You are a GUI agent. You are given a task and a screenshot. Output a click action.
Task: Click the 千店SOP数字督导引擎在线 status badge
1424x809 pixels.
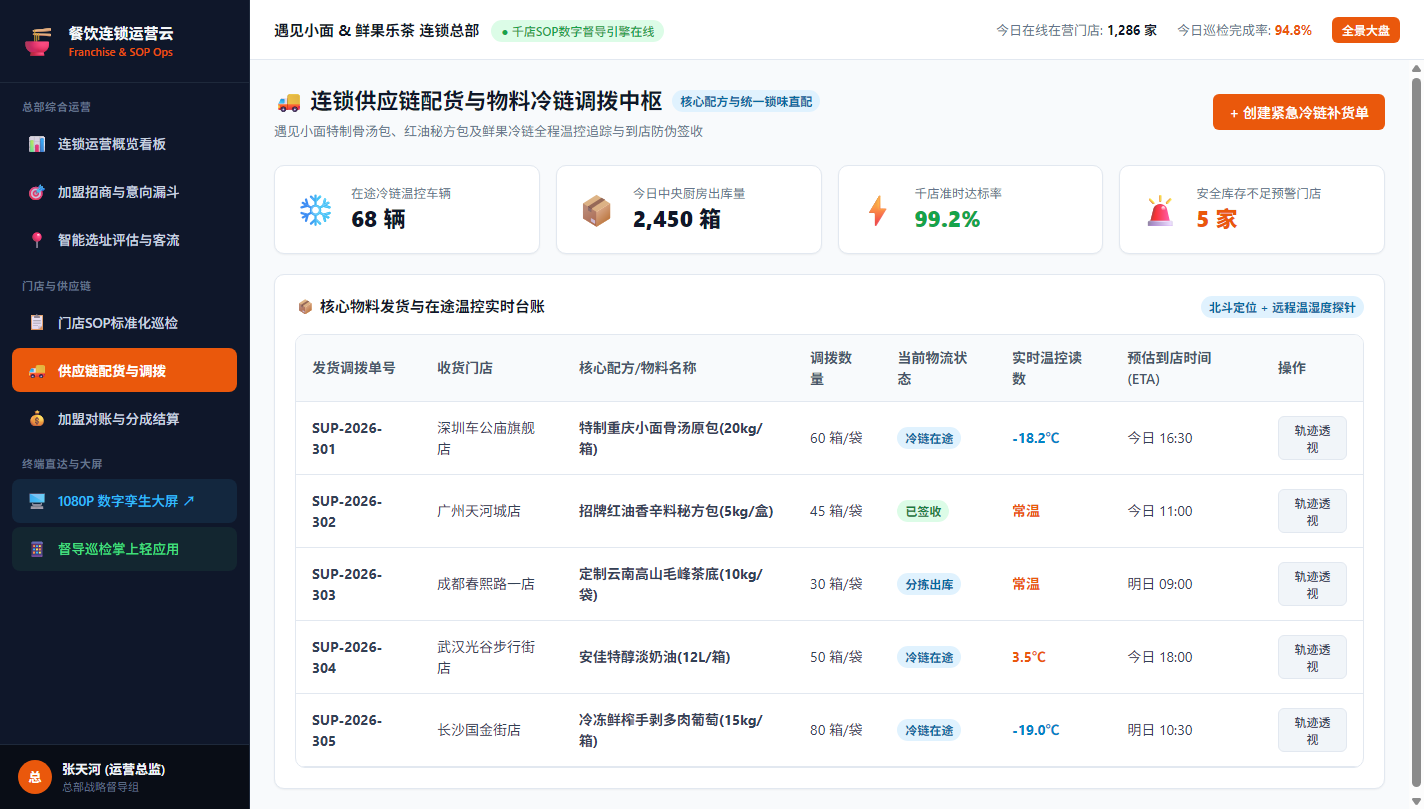pos(577,31)
